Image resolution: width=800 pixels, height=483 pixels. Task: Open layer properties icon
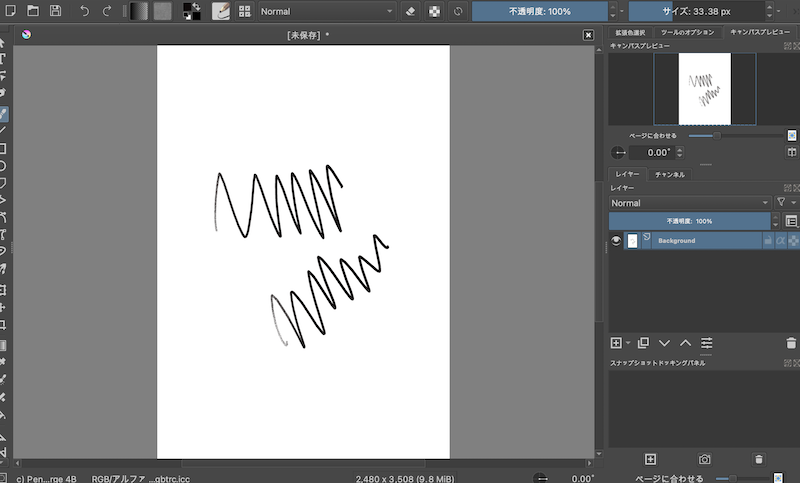[706, 343]
